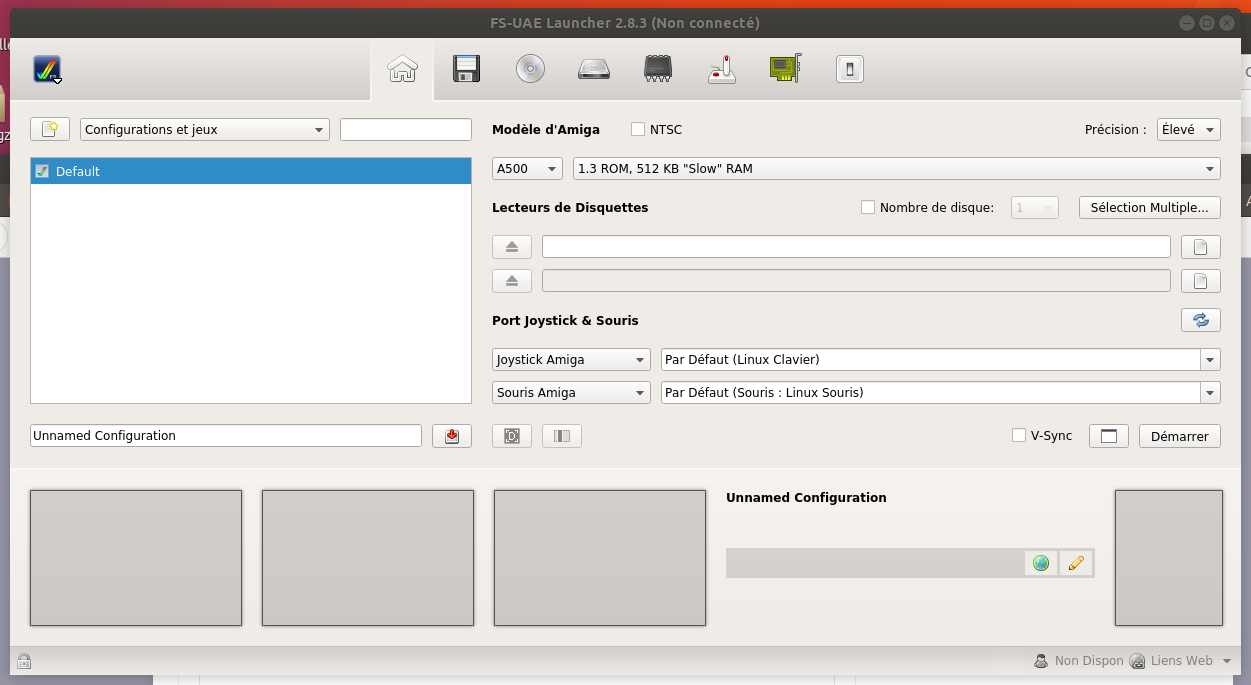
Task: Click the Non Dispon status user icon
Action: [1041, 661]
